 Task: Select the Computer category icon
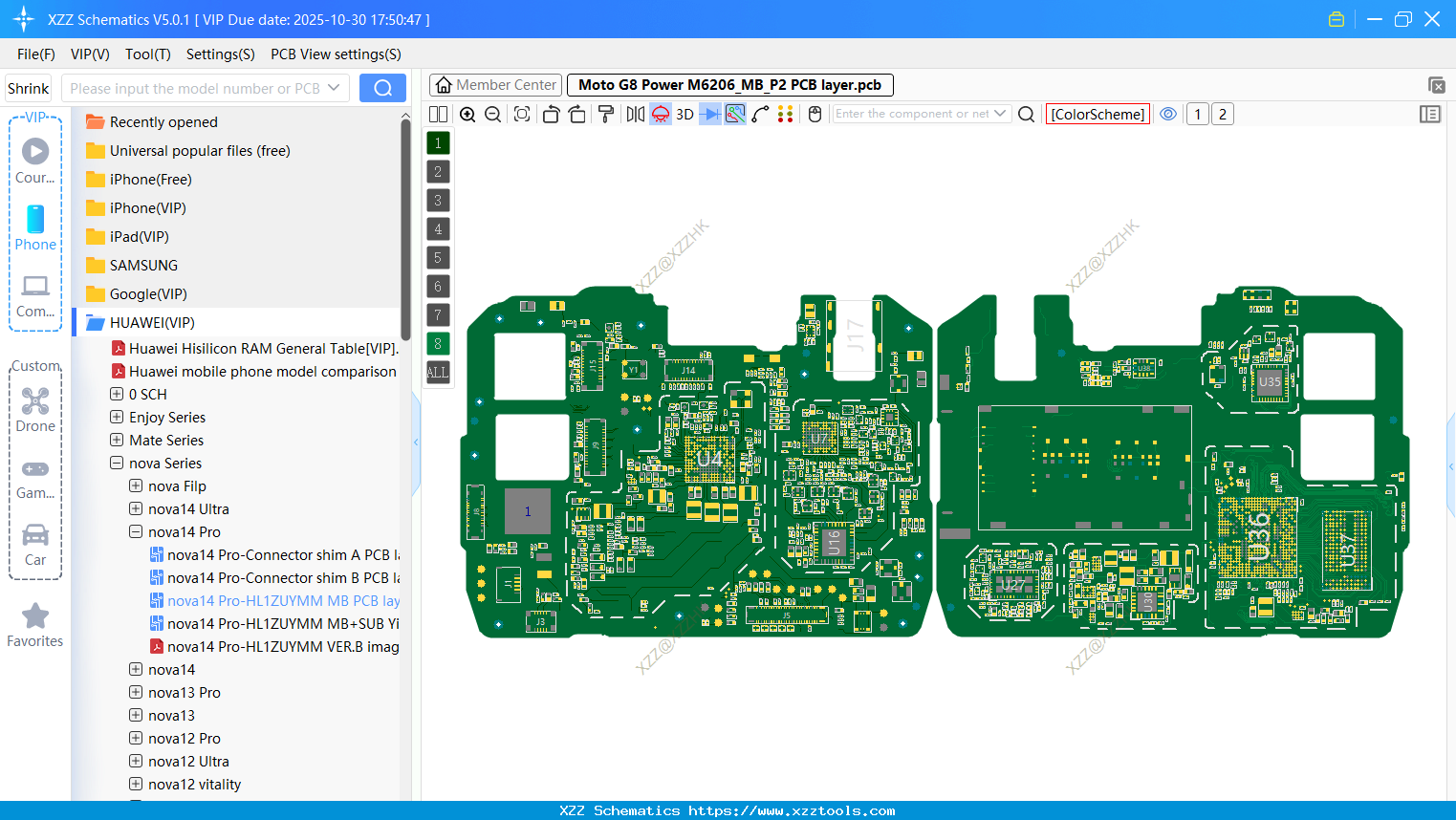pos(35,295)
